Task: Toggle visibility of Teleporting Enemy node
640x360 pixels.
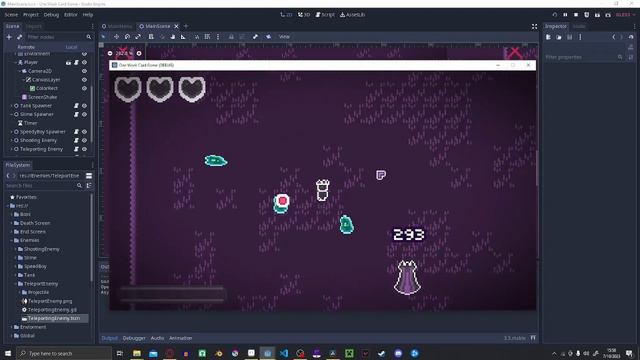Action: 84,149
